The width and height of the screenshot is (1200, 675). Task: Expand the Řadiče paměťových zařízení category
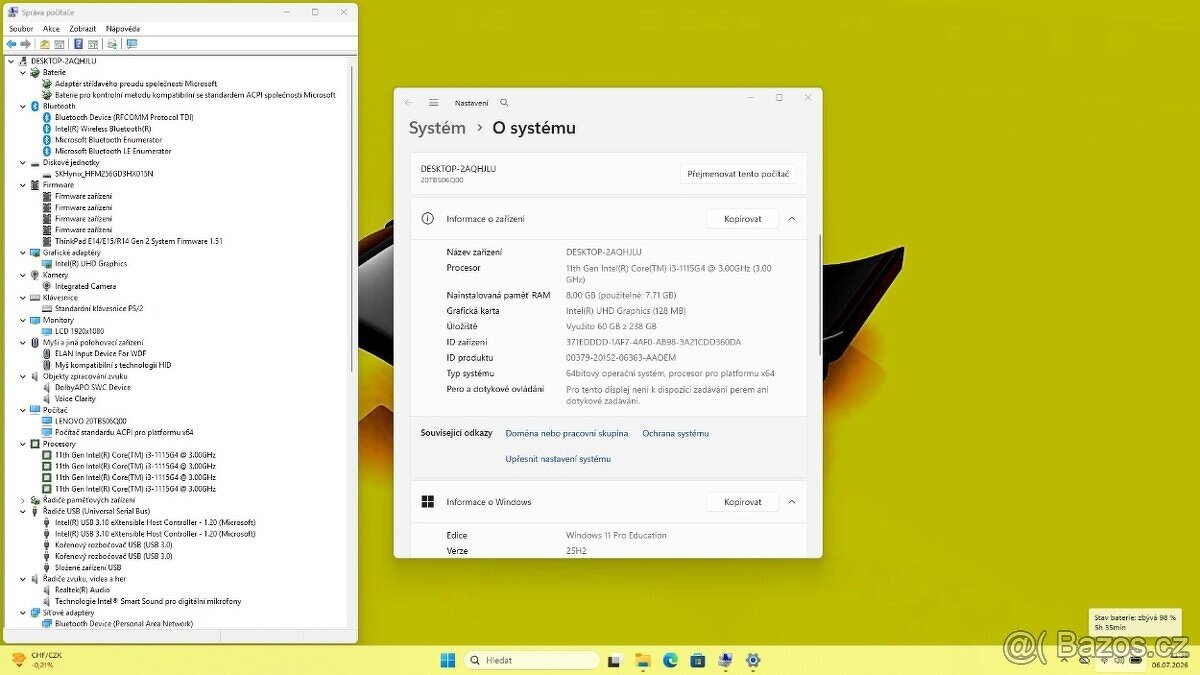point(23,500)
